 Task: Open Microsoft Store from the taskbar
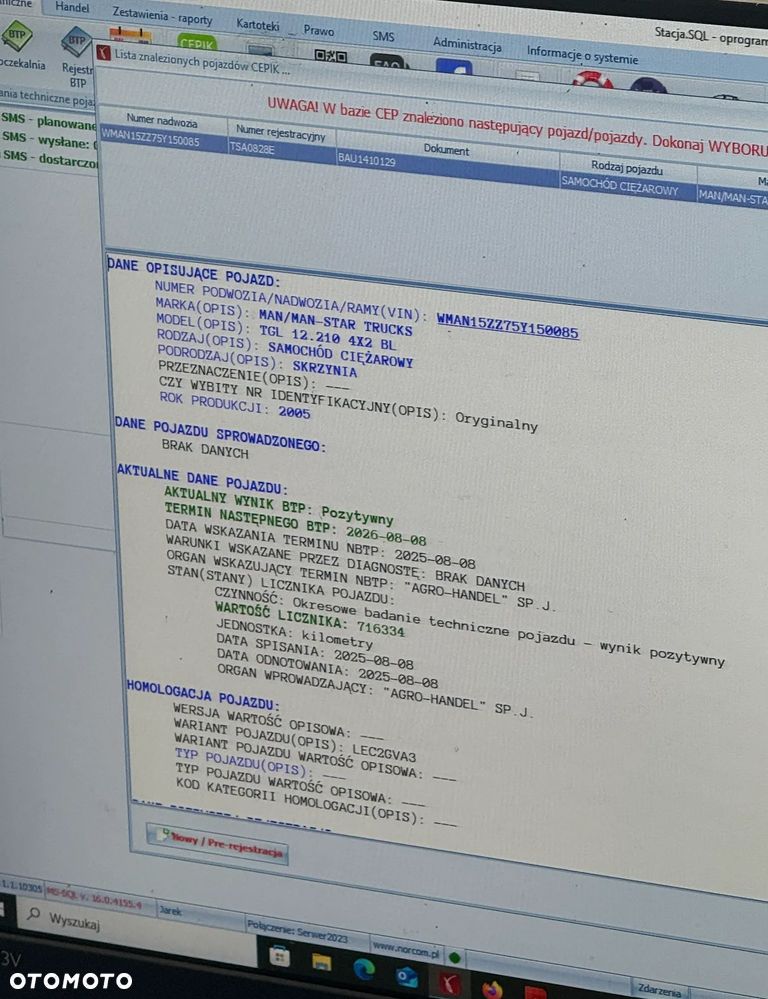pyautogui.click(x=280, y=956)
